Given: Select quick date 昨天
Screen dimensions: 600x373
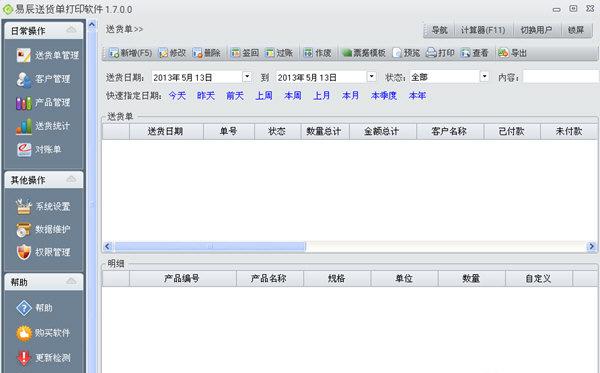Looking at the screenshot, I should click(x=206, y=96).
